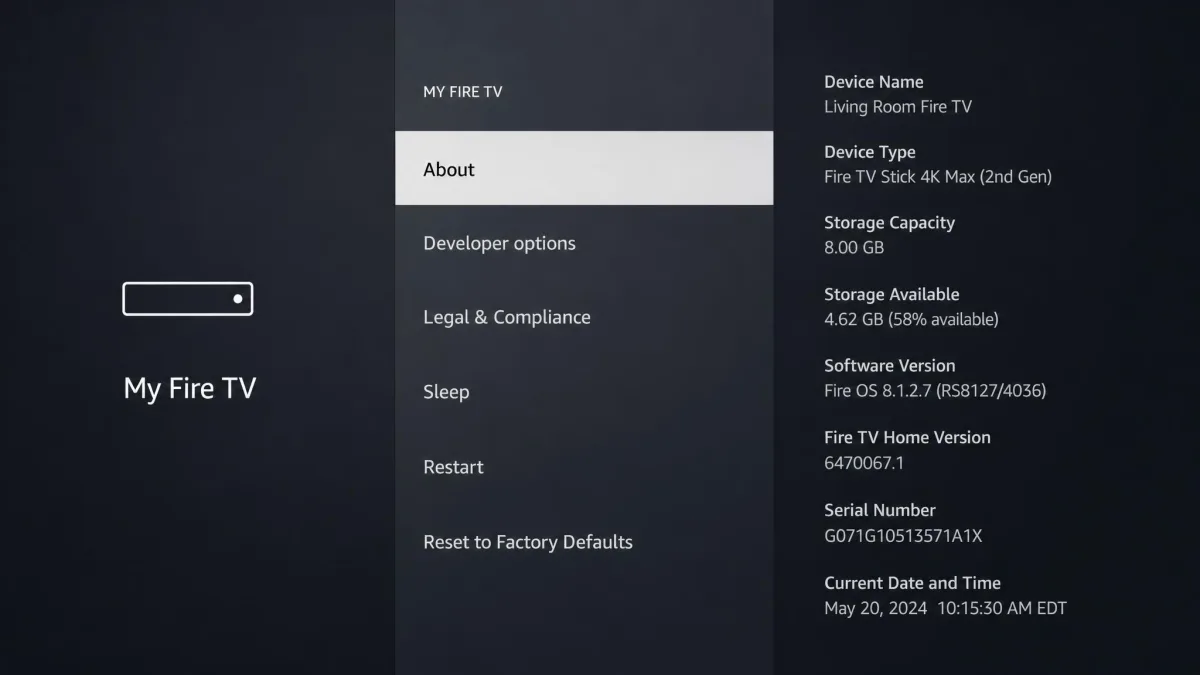
Task: Select Reset to Factory Defaults
Action: pyautogui.click(x=584, y=542)
